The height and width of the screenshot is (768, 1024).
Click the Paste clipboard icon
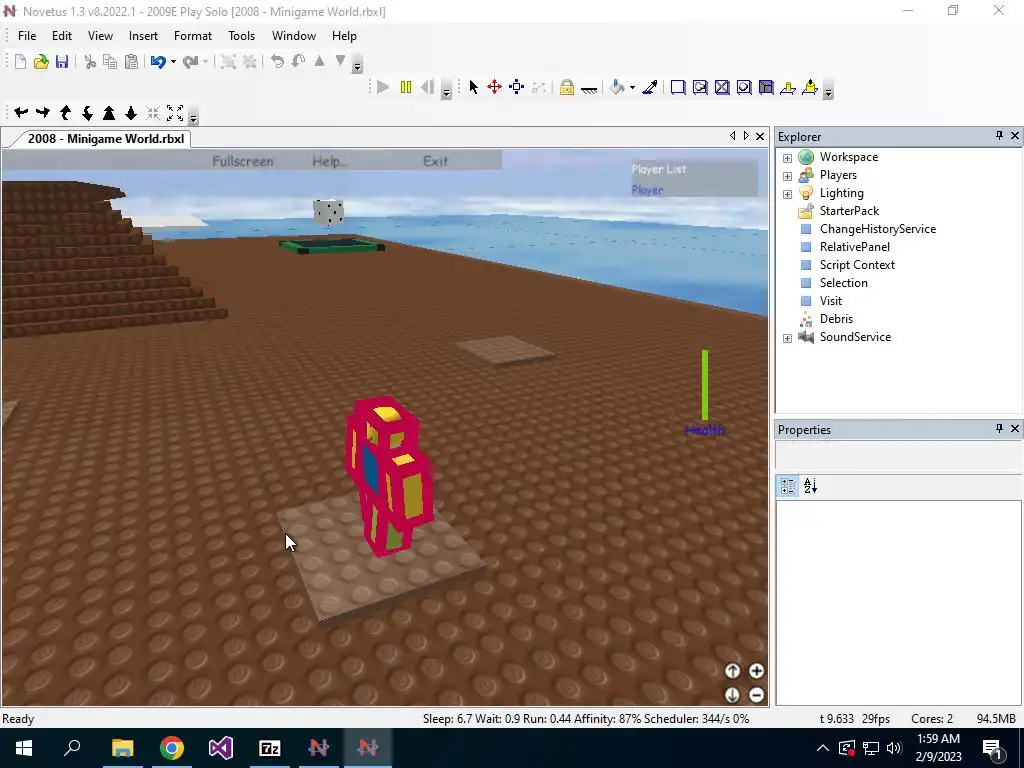131,61
